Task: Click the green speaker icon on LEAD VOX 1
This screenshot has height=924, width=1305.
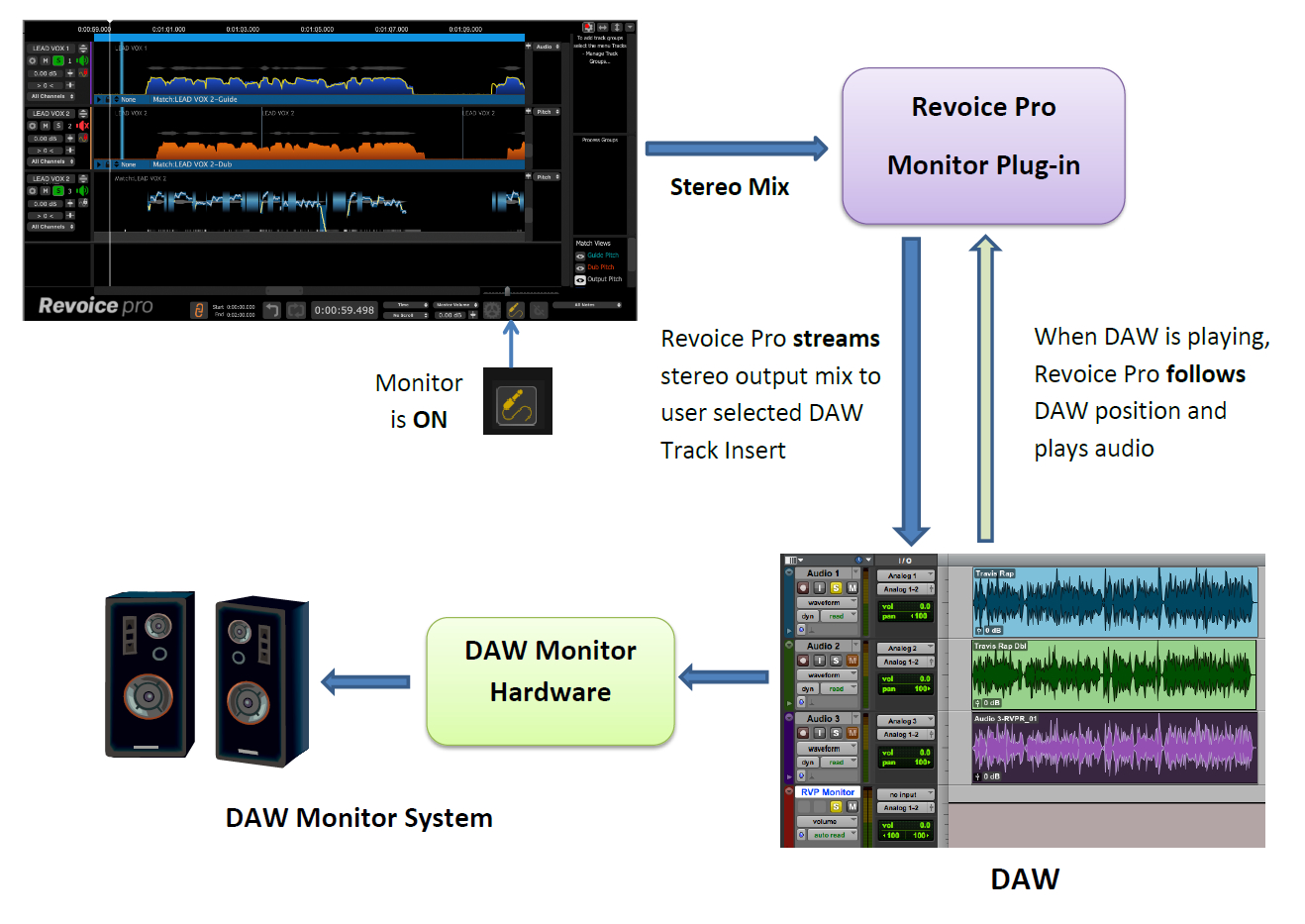Action: pyautogui.click(x=82, y=60)
